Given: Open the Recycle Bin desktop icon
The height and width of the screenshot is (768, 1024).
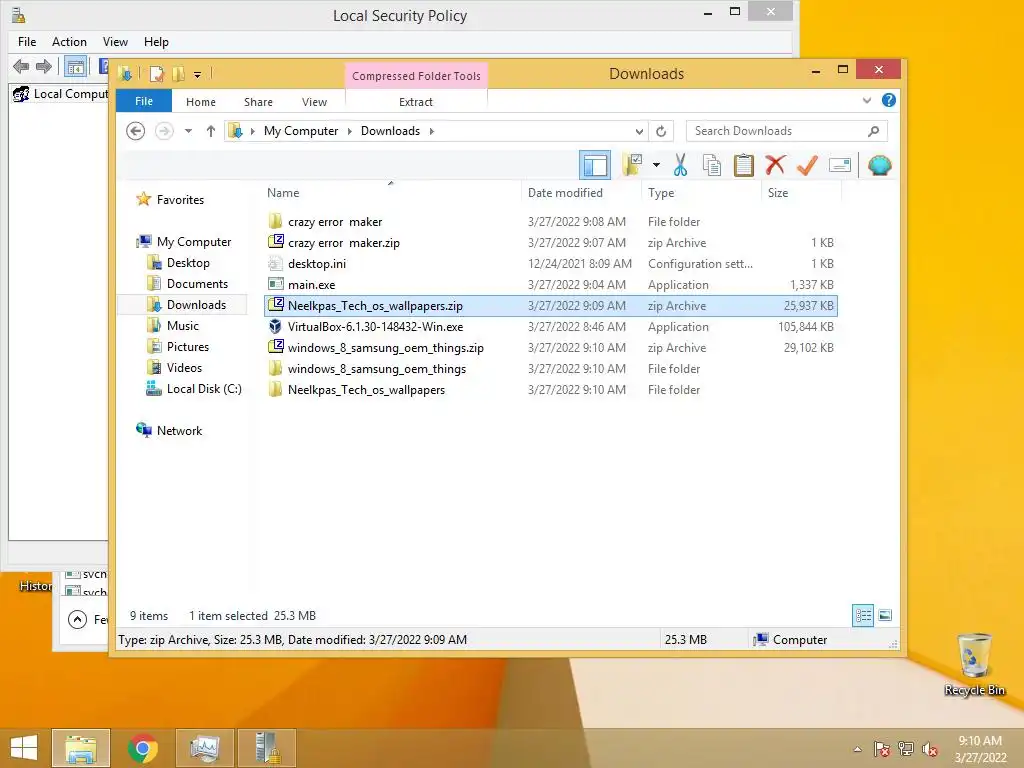Looking at the screenshot, I should (x=974, y=665).
